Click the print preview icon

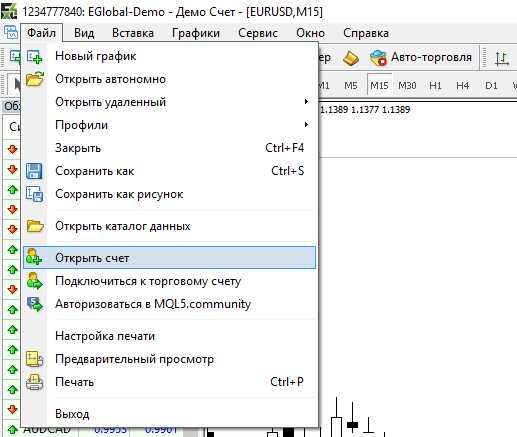click(x=35, y=359)
